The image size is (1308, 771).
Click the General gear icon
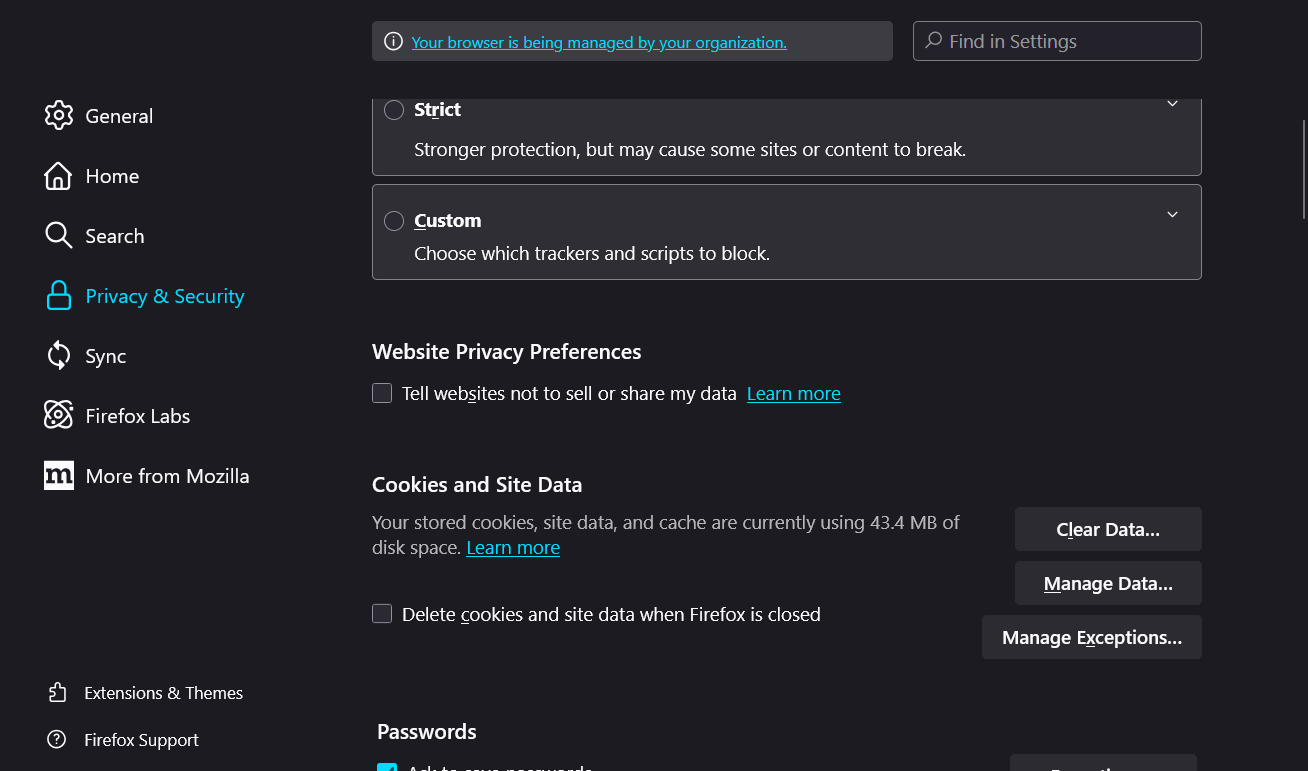pyautogui.click(x=59, y=115)
